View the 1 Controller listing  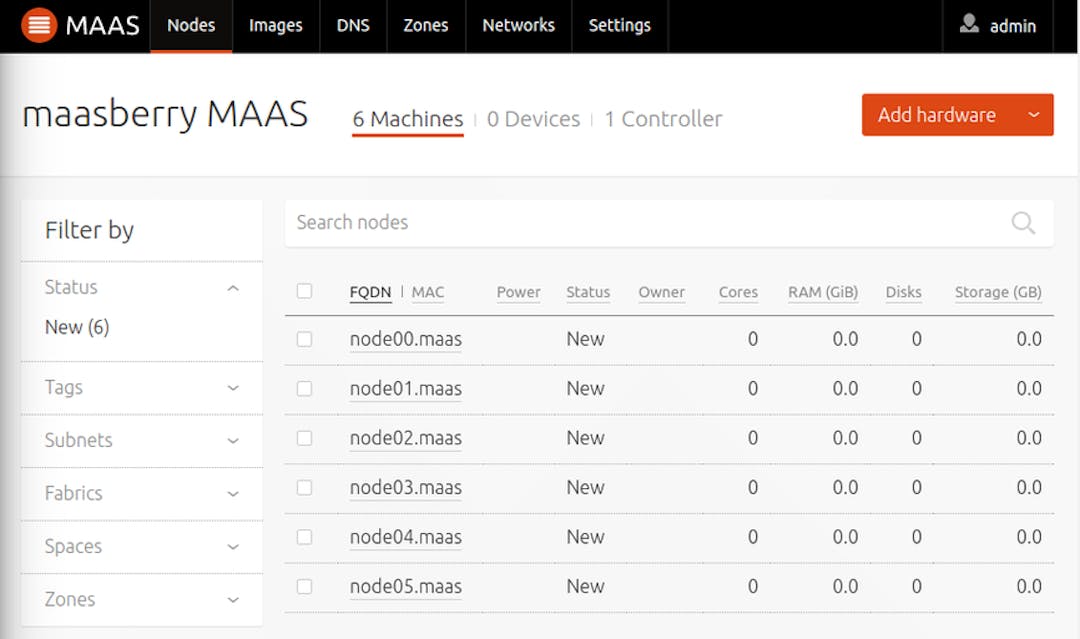pyautogui.click(x=664, y=118)
